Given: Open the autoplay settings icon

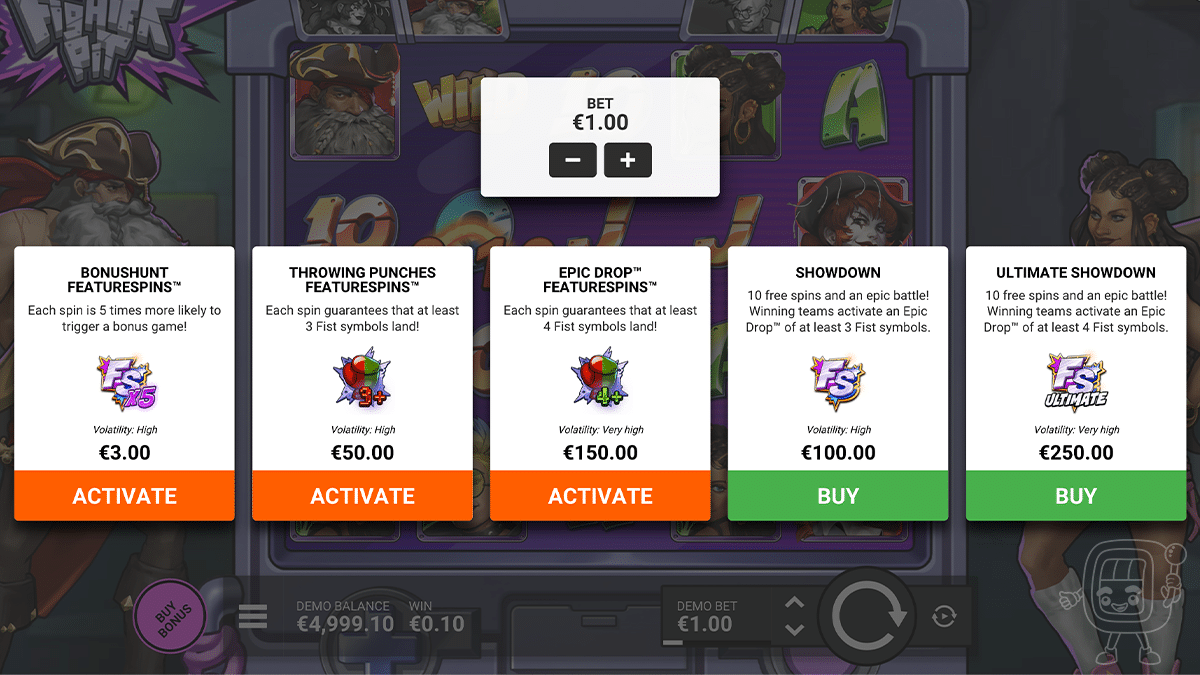Looking at the screenshot, I should (943, 616).
